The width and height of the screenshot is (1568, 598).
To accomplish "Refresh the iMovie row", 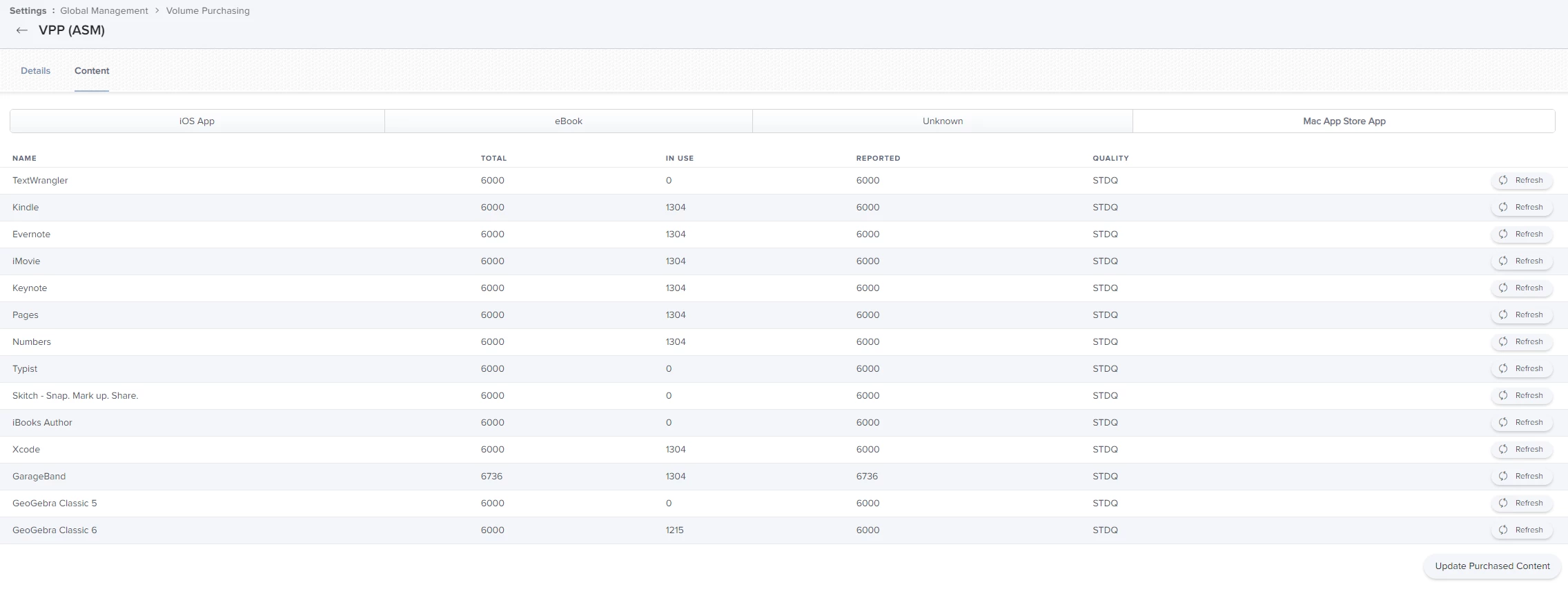I will (1522, 261).
